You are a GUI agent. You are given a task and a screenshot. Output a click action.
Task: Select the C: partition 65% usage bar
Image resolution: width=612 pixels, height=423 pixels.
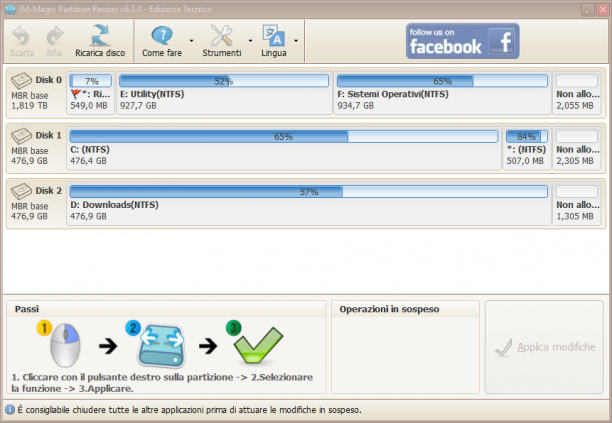(284, 136)
